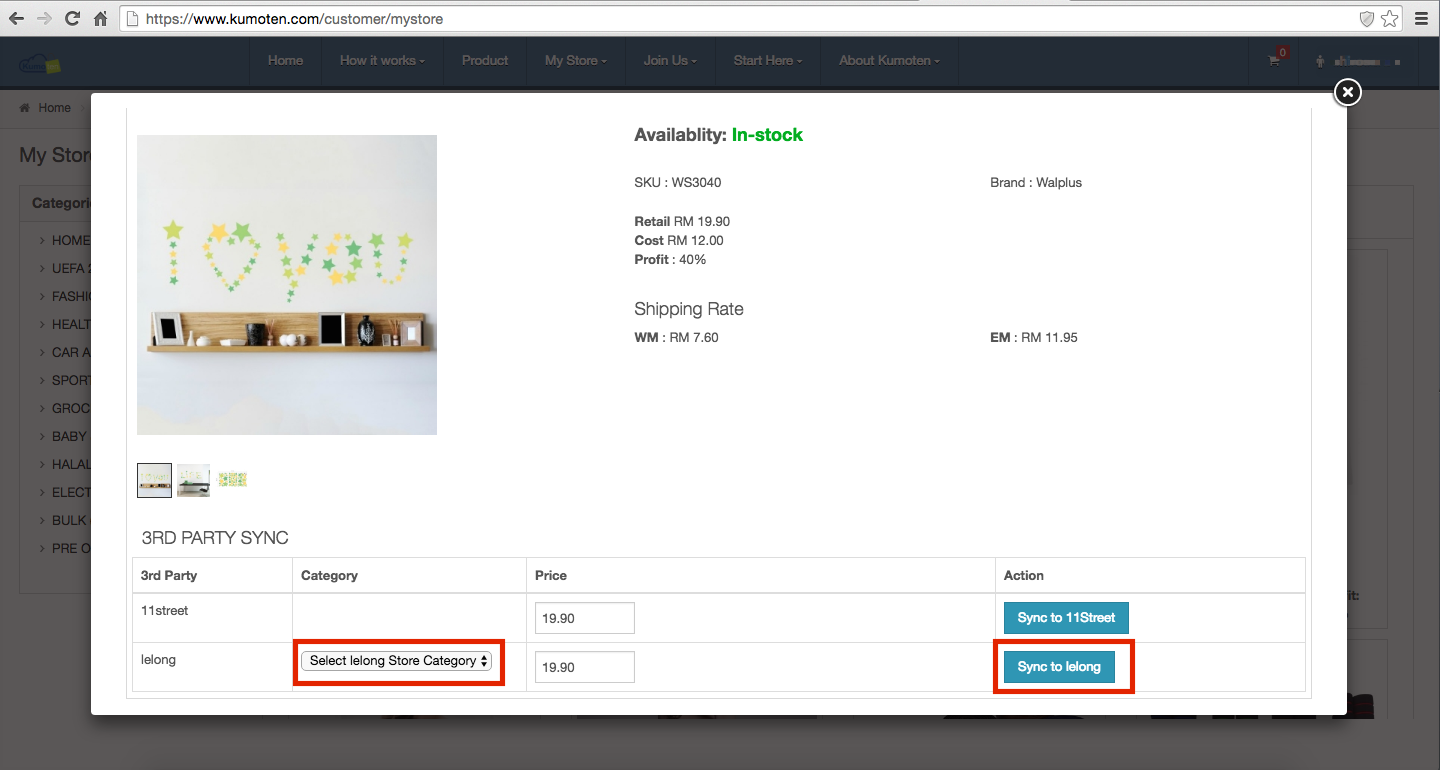The width and height of the screenshot is (1440, 770).
Task: Focus the address bar URL
Action: 740,19
